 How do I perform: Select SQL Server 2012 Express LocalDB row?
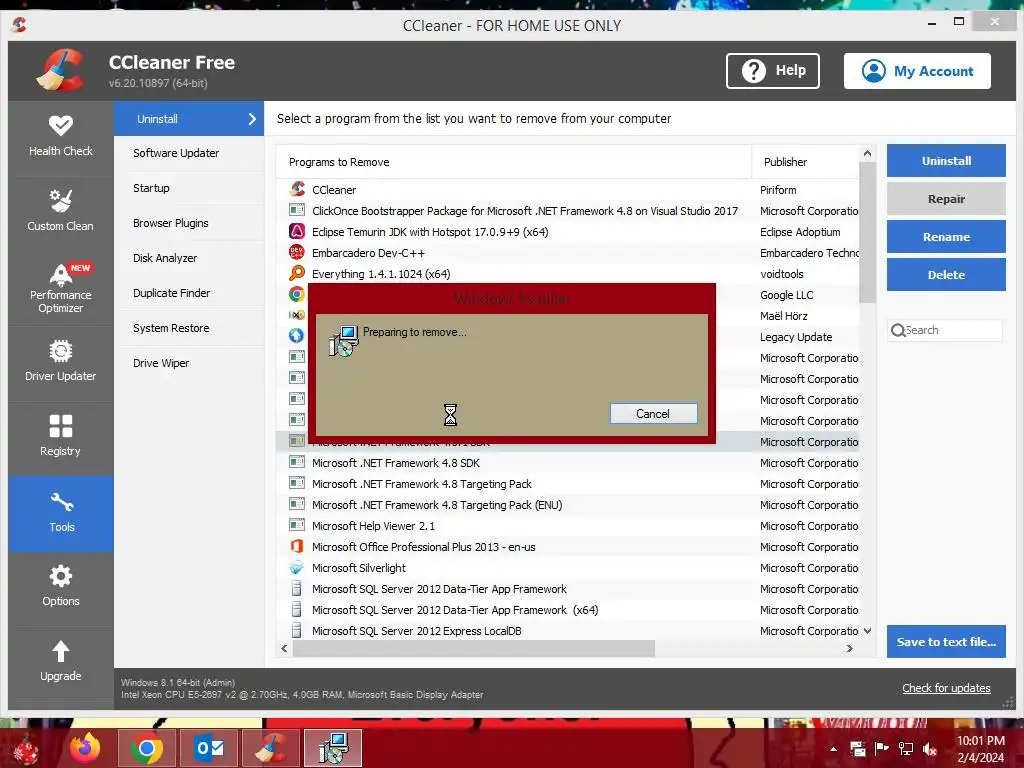(568, 630)
